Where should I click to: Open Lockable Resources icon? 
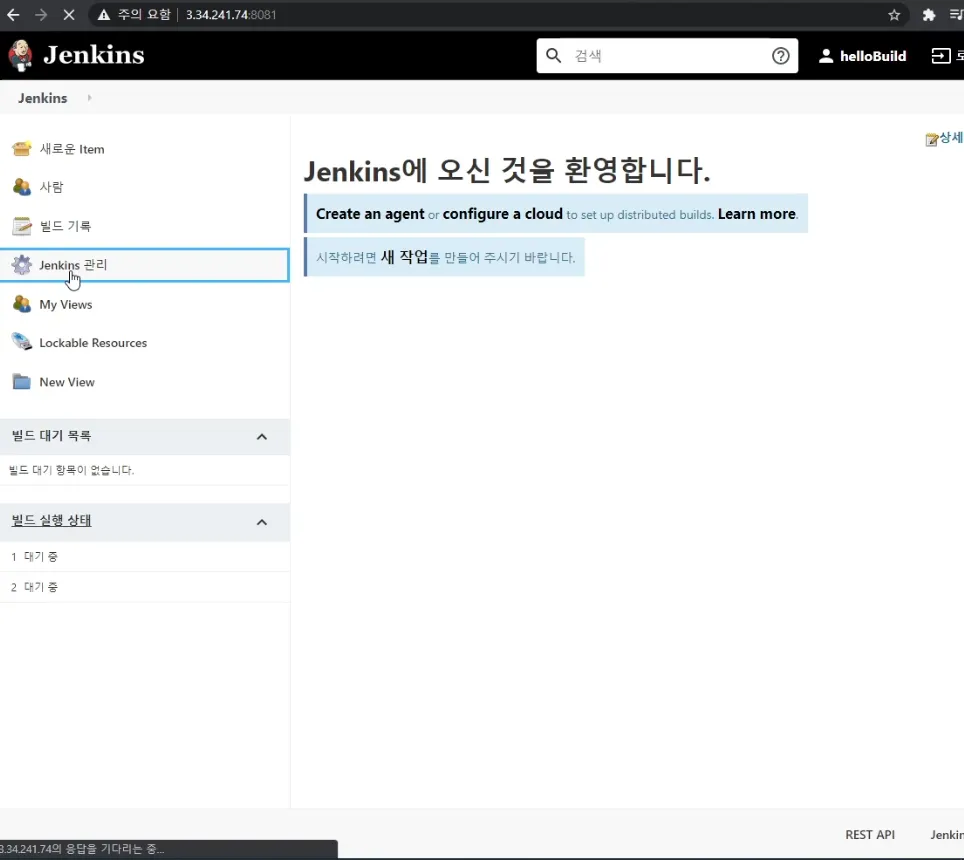point(22,343)
